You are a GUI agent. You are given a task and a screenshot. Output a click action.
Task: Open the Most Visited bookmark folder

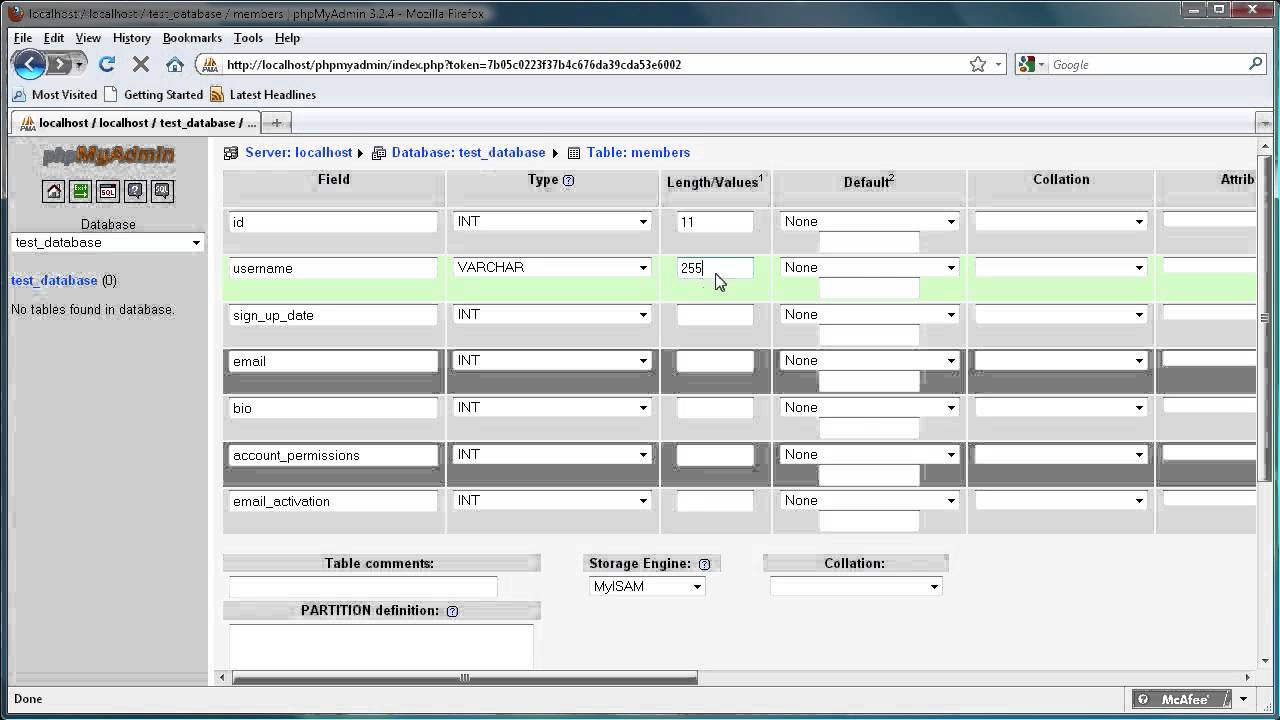point(55,95)
